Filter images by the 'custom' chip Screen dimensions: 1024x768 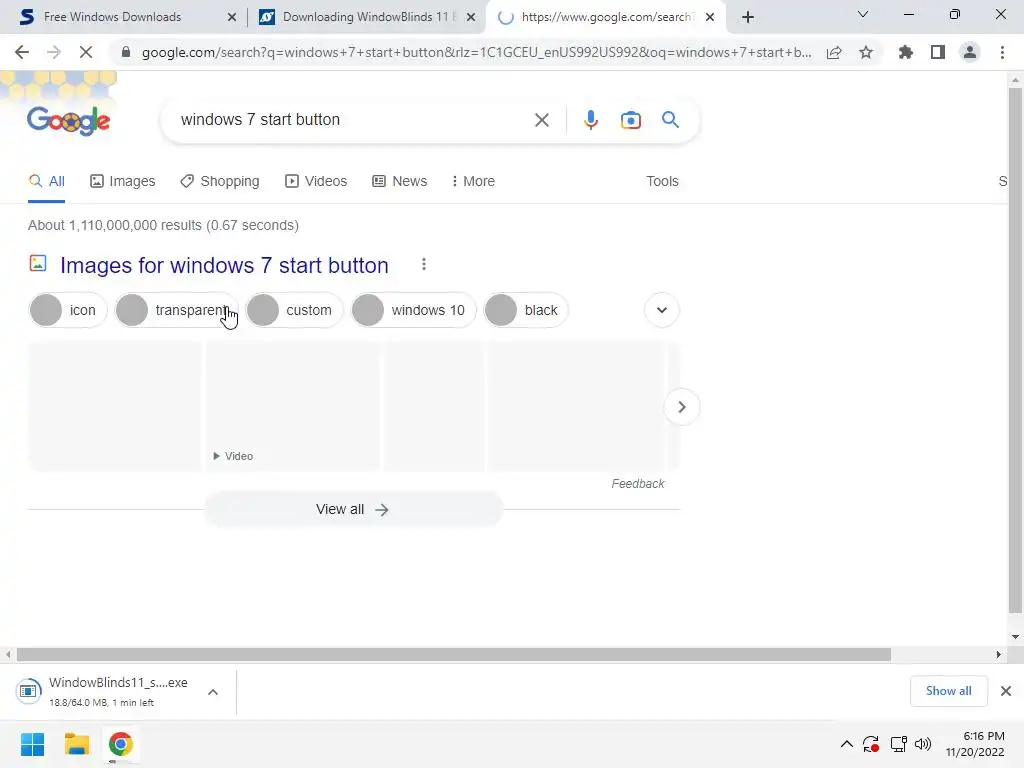tap(295, 310)
